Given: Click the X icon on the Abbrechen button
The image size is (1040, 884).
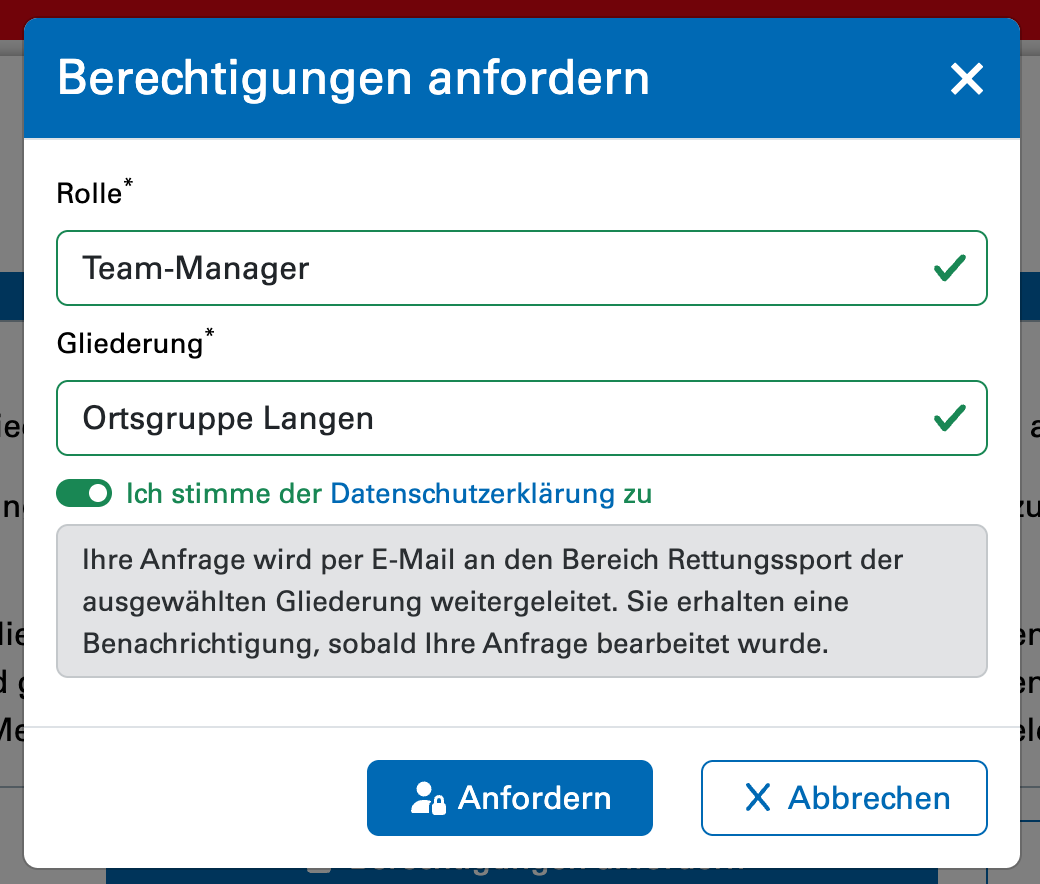Looking at the screenshot, I should pyautogui.click(x=758, y=798).
